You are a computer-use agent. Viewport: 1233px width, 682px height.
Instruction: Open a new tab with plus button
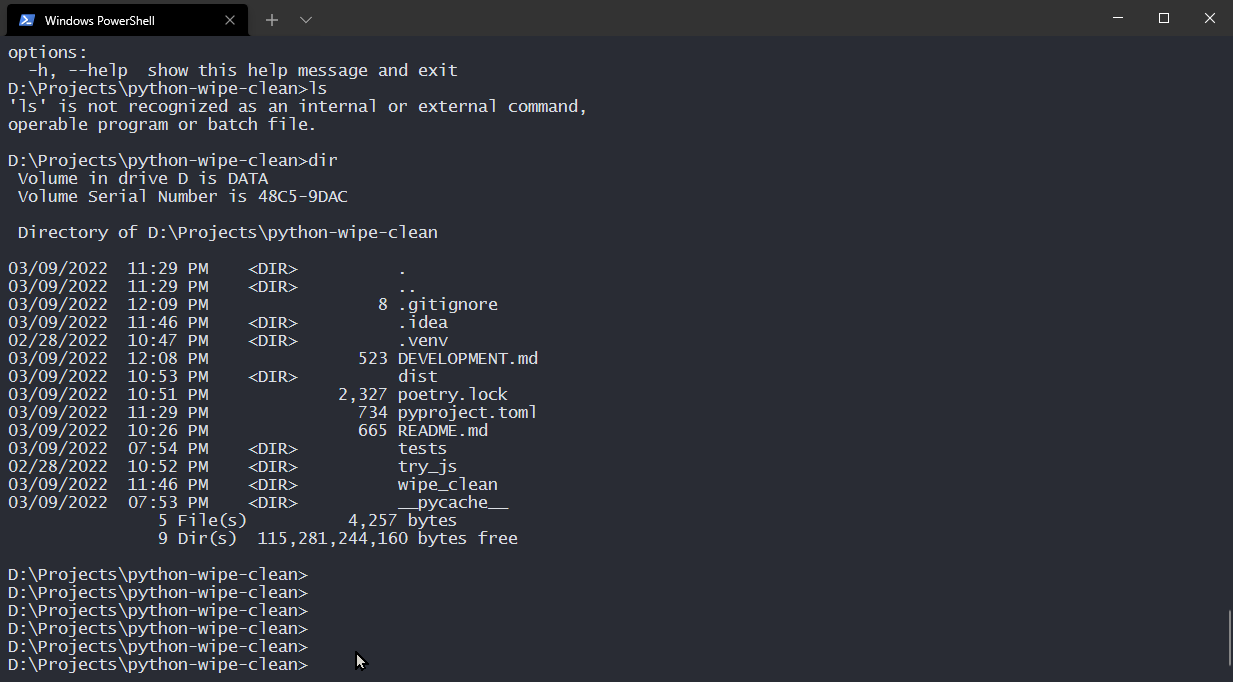click(272, 20)
